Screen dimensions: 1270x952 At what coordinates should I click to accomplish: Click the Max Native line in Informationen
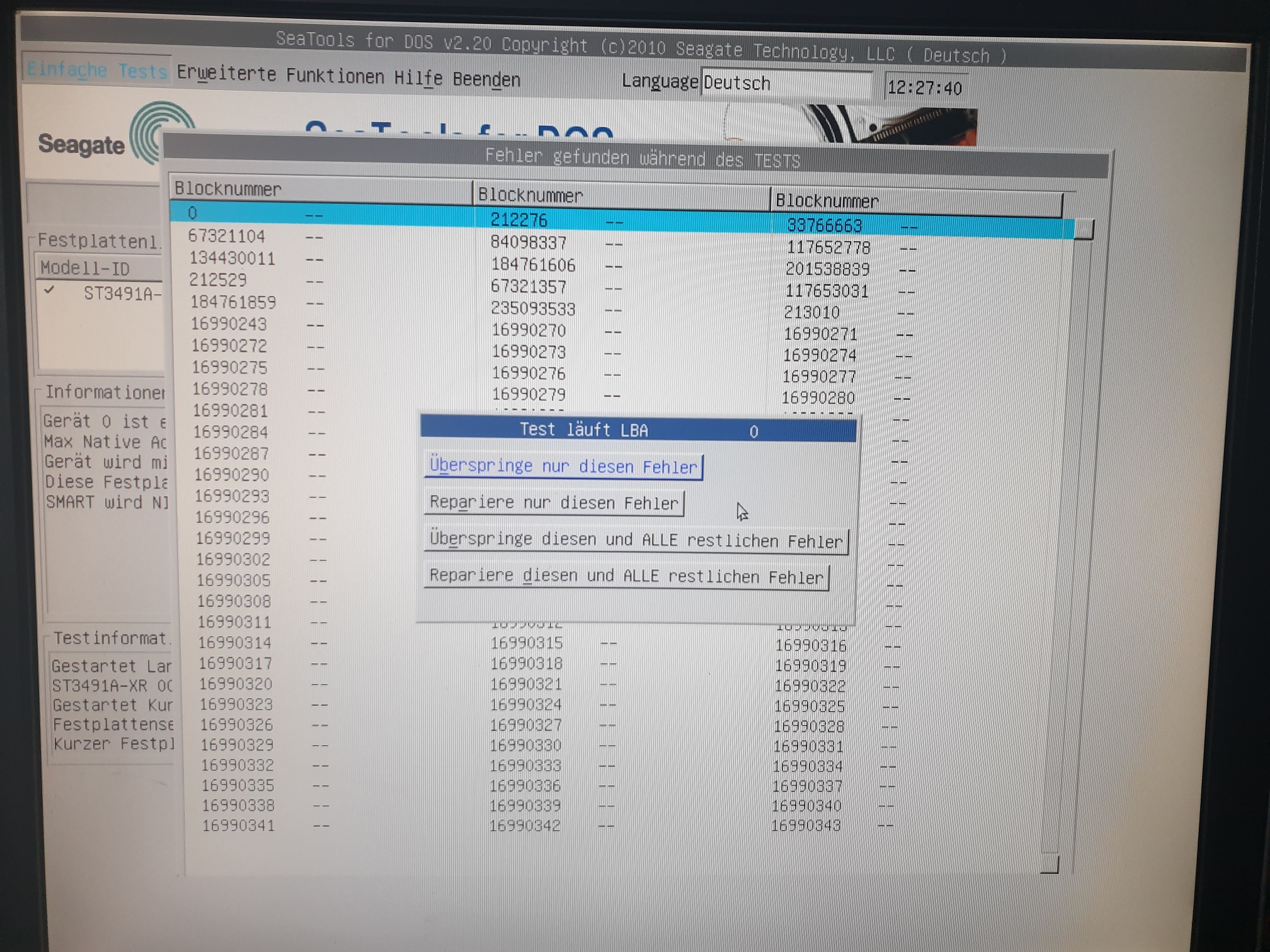tap(105, 442)
